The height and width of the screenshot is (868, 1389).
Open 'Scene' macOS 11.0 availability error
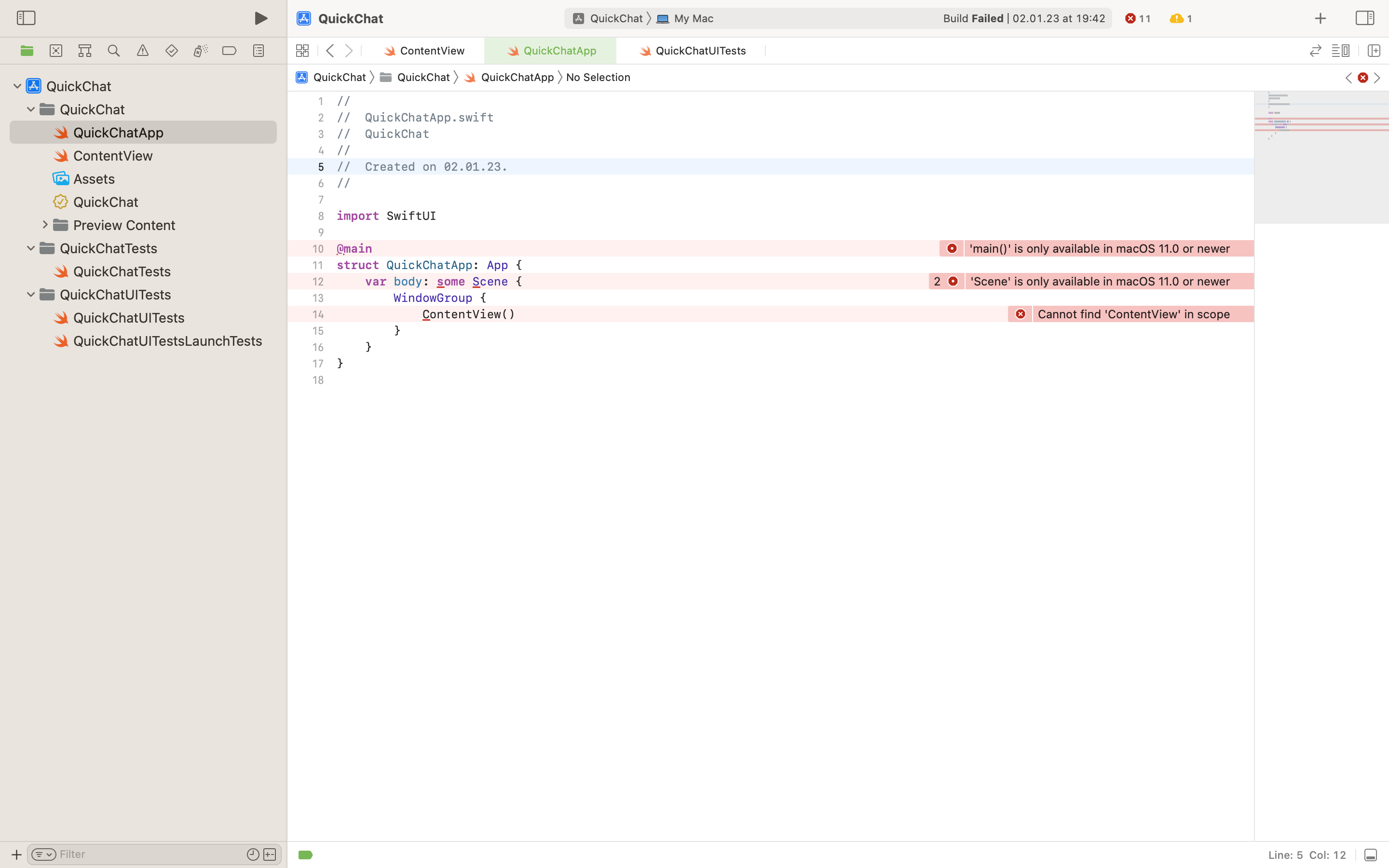pyautogui.click(x=1100, y=281)
